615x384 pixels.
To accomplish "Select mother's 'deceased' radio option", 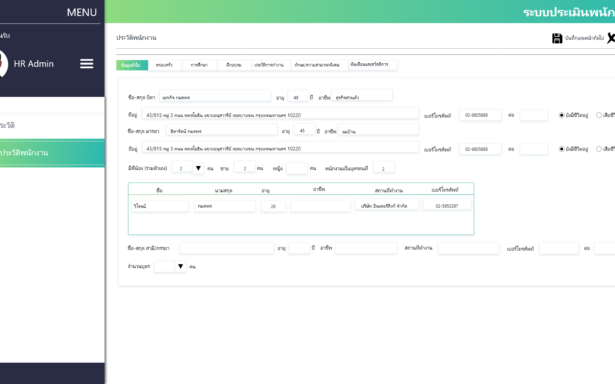I will 599,149.
